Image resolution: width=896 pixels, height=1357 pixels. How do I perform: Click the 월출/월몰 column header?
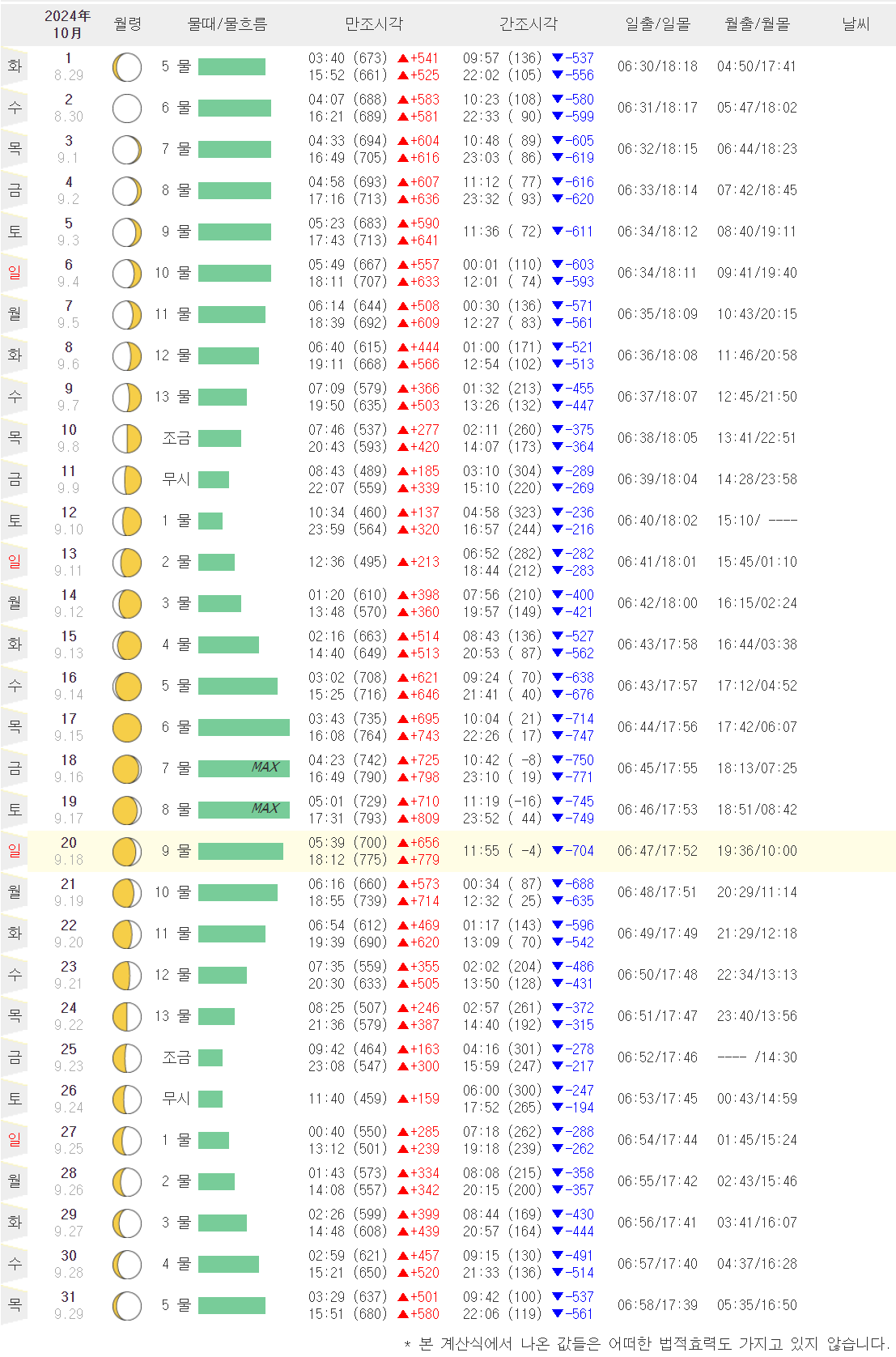(758, 24)
